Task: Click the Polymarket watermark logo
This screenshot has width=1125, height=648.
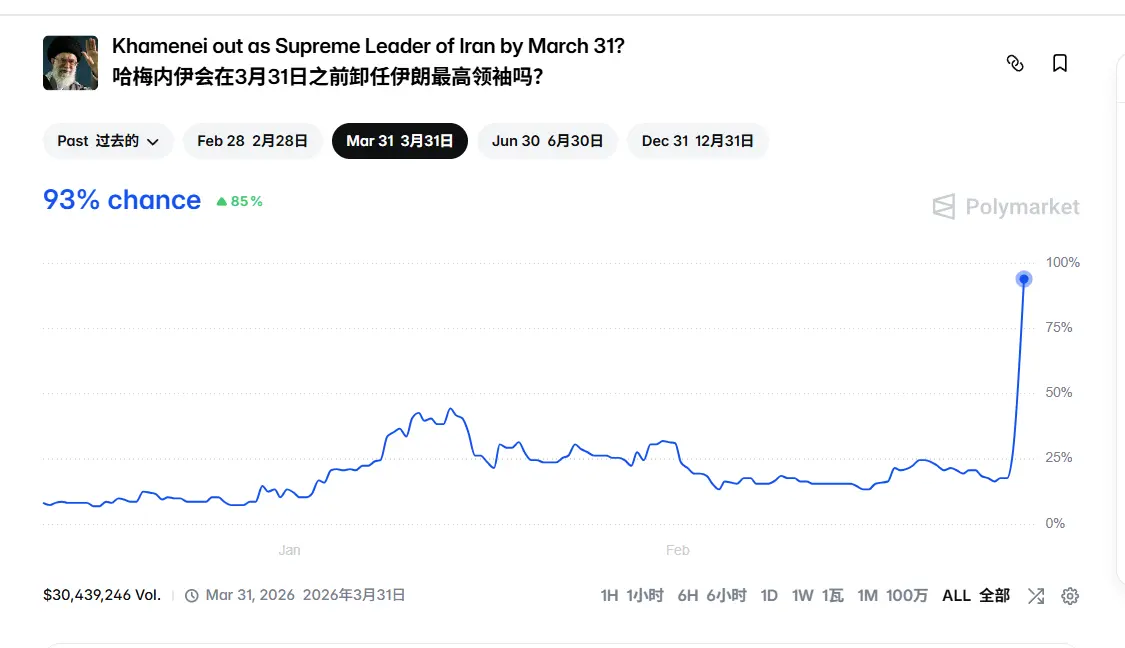Action: [1004, 207]
